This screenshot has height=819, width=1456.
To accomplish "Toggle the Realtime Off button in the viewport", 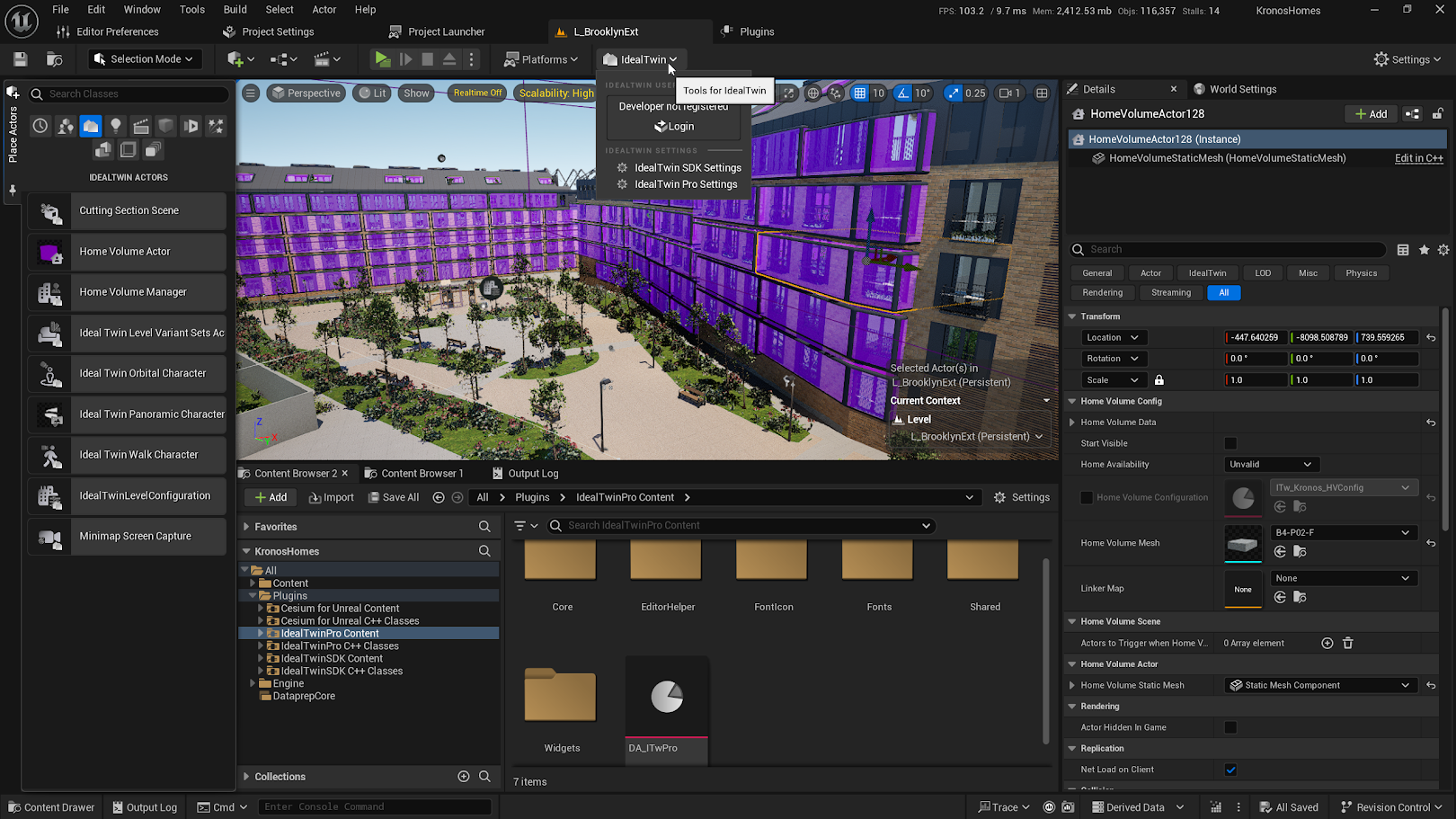I will 477,93.
